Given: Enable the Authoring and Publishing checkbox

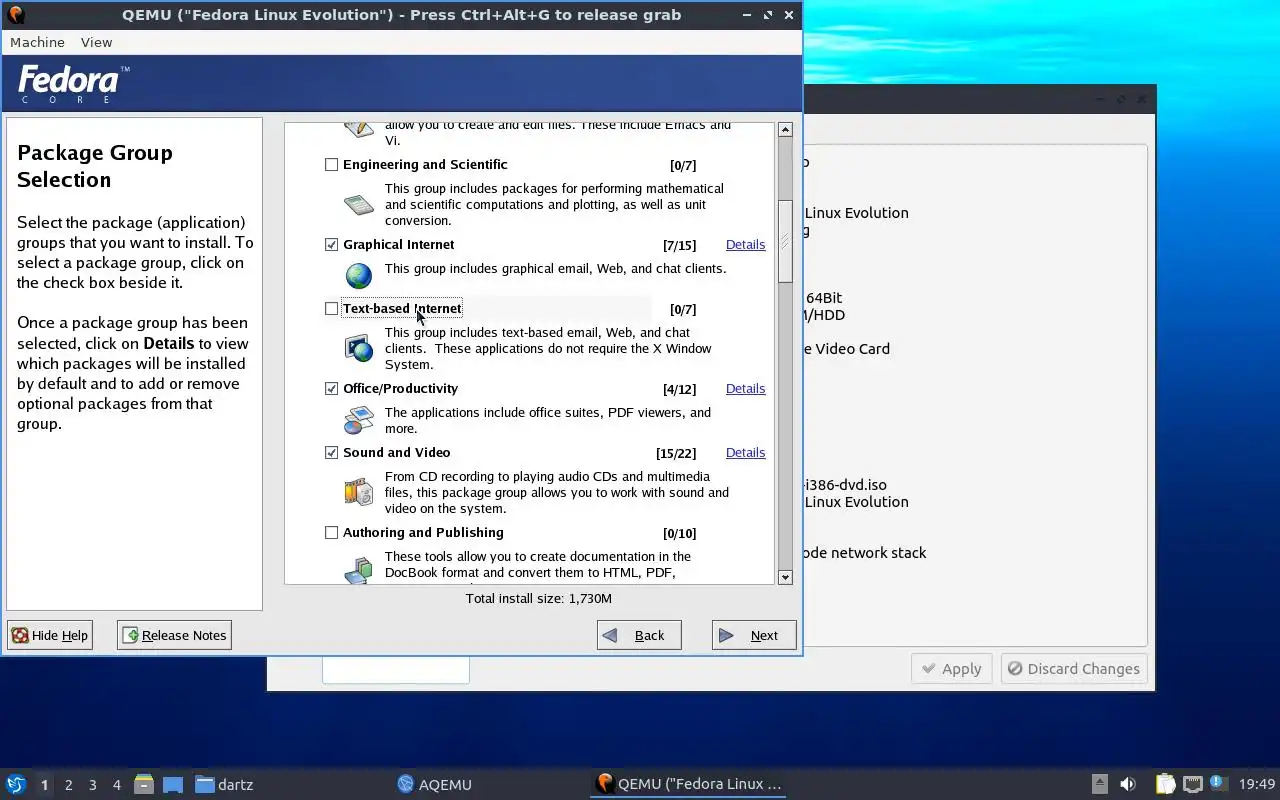Looking at the screenshot, I should [x=331, y=533].
